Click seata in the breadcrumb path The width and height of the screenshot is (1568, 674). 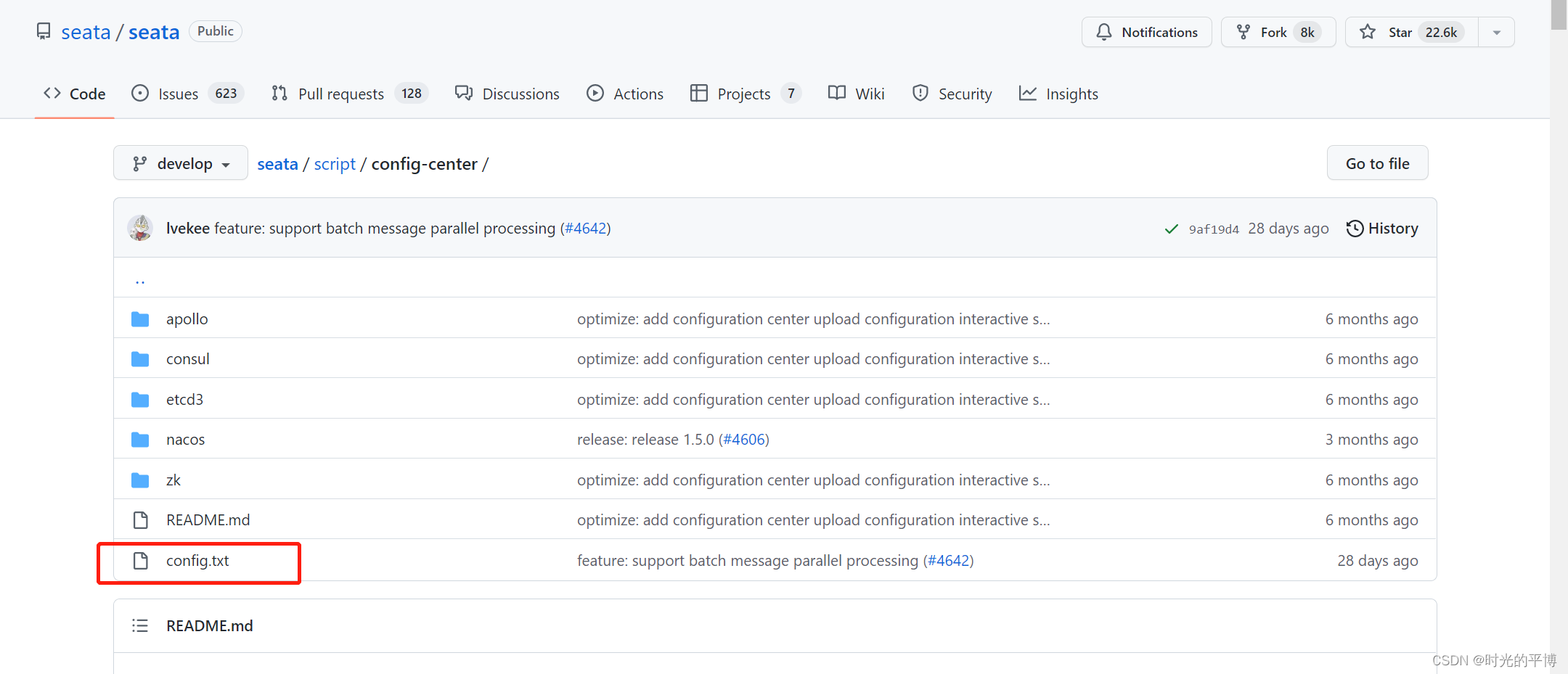[277, 164]
